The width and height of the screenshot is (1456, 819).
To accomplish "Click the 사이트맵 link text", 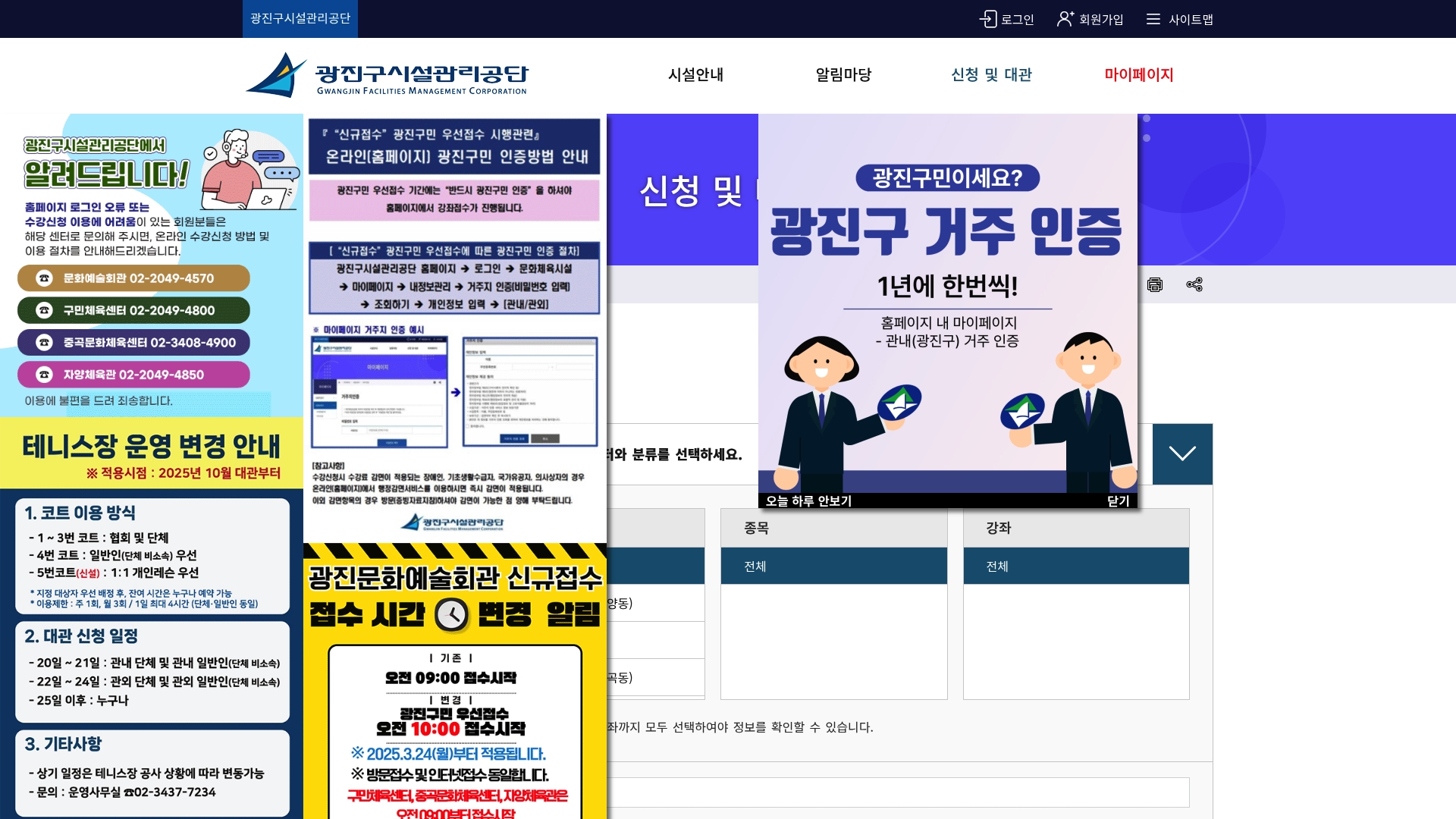I will (x=1191, y=19).
